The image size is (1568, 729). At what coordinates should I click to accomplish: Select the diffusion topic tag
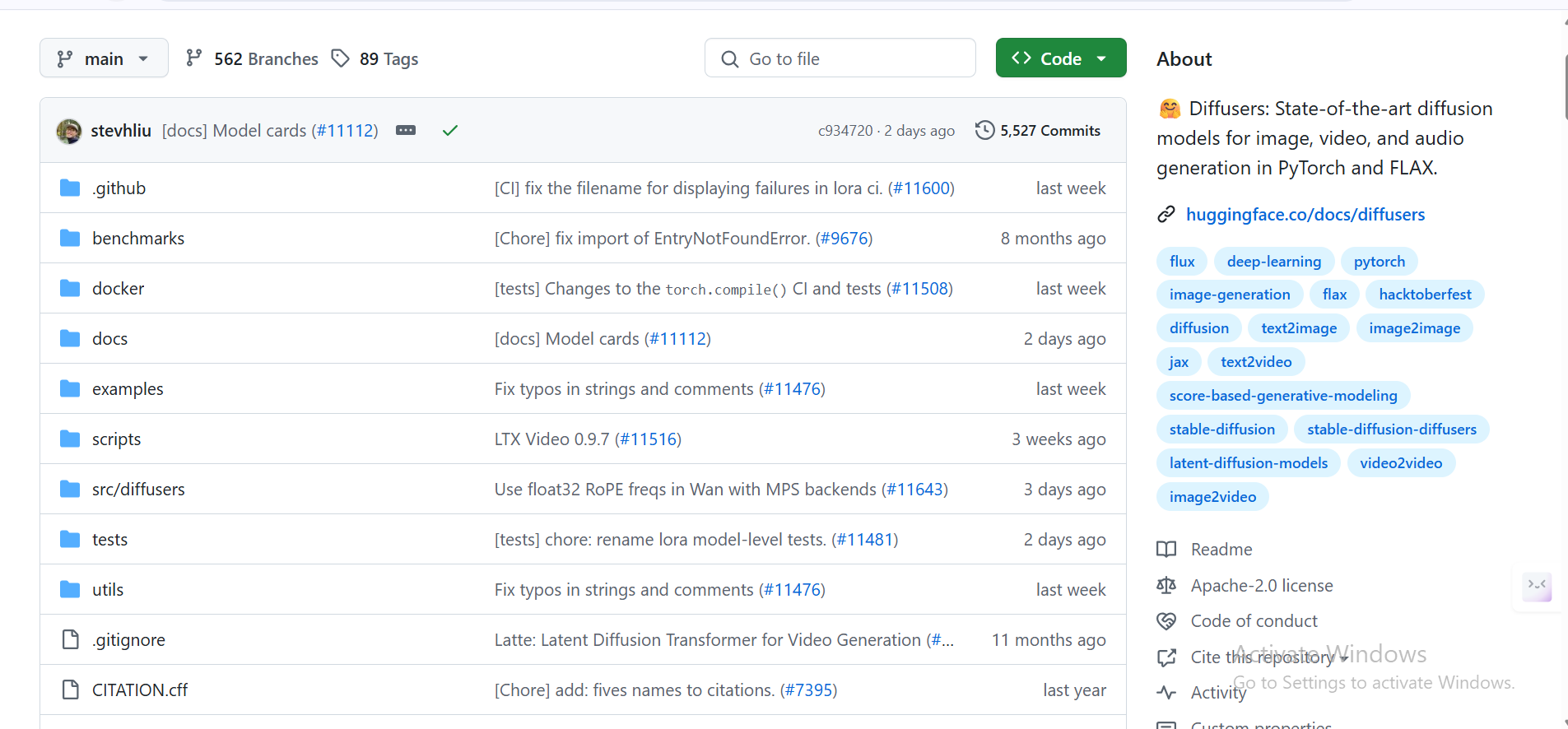1199,328
